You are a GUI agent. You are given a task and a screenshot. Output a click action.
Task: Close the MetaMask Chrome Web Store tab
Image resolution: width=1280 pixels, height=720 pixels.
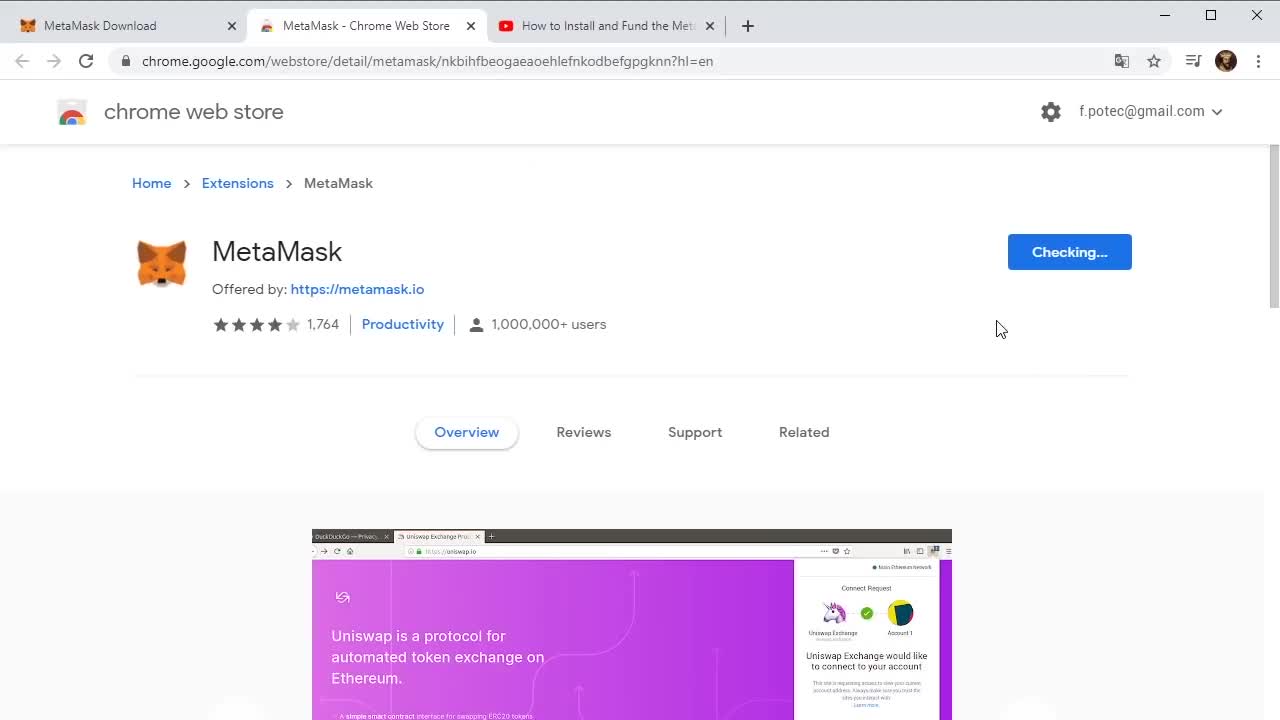coord(471,26)
